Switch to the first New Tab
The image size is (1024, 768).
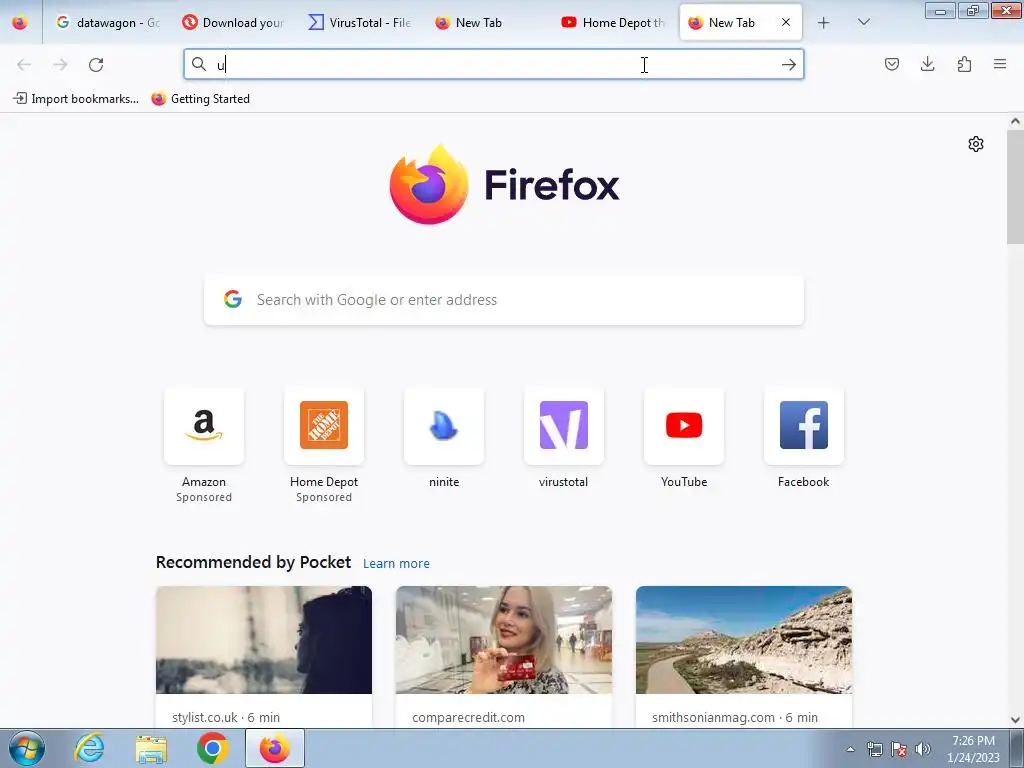click(488, 23)
